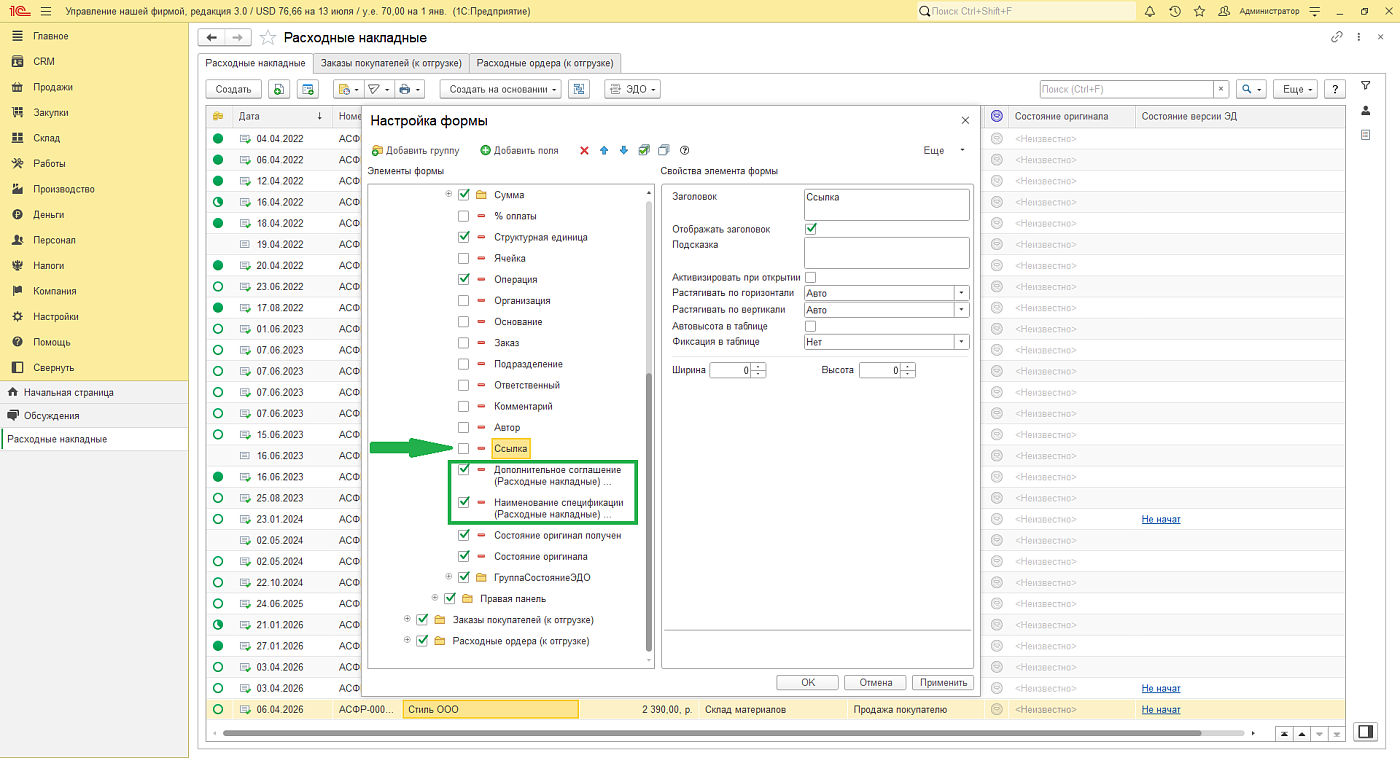
Task: Open the main functions hamburger menu
Action: (45, 11)
